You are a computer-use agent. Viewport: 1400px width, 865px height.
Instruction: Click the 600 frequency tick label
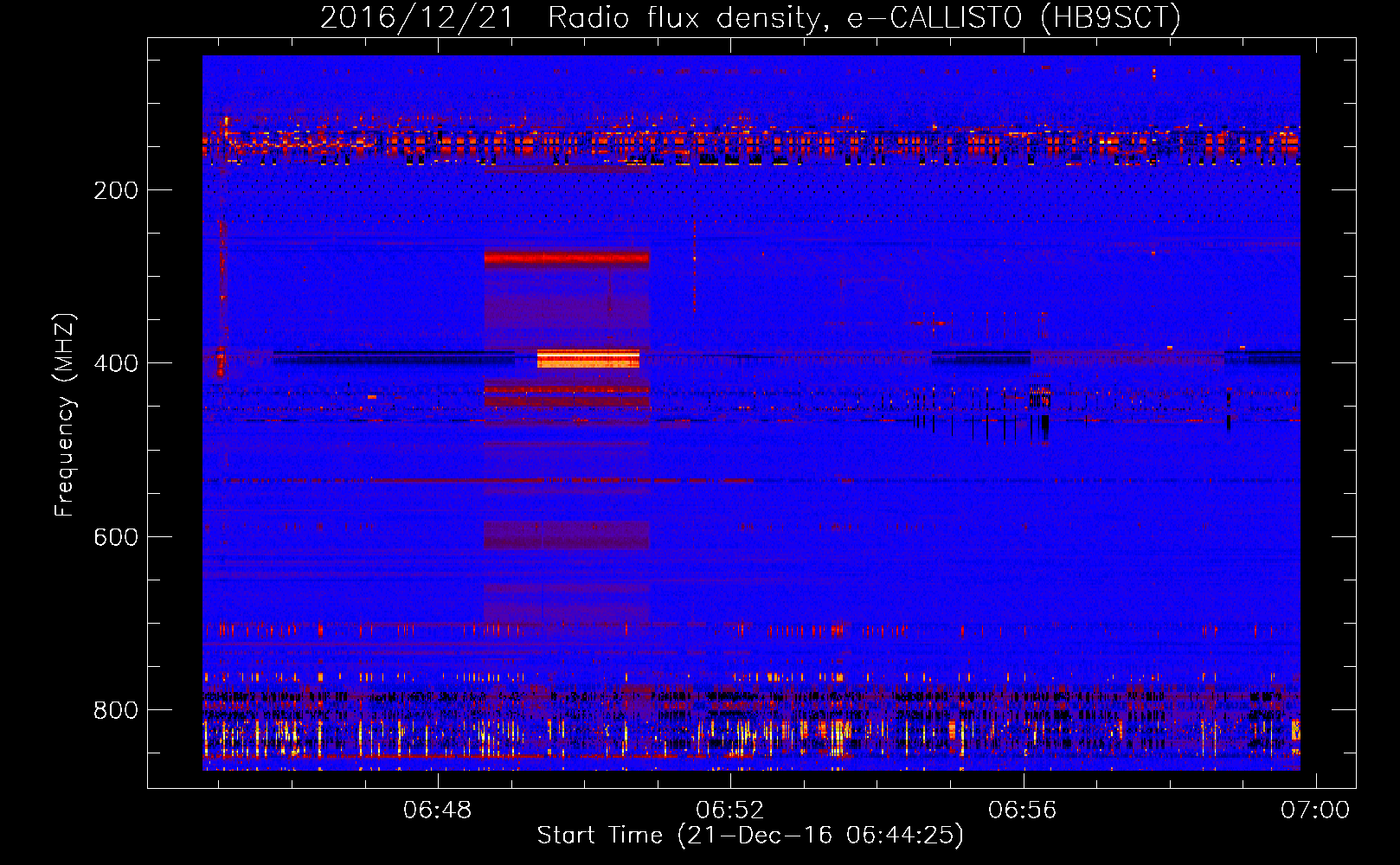[x=116, y=537]
